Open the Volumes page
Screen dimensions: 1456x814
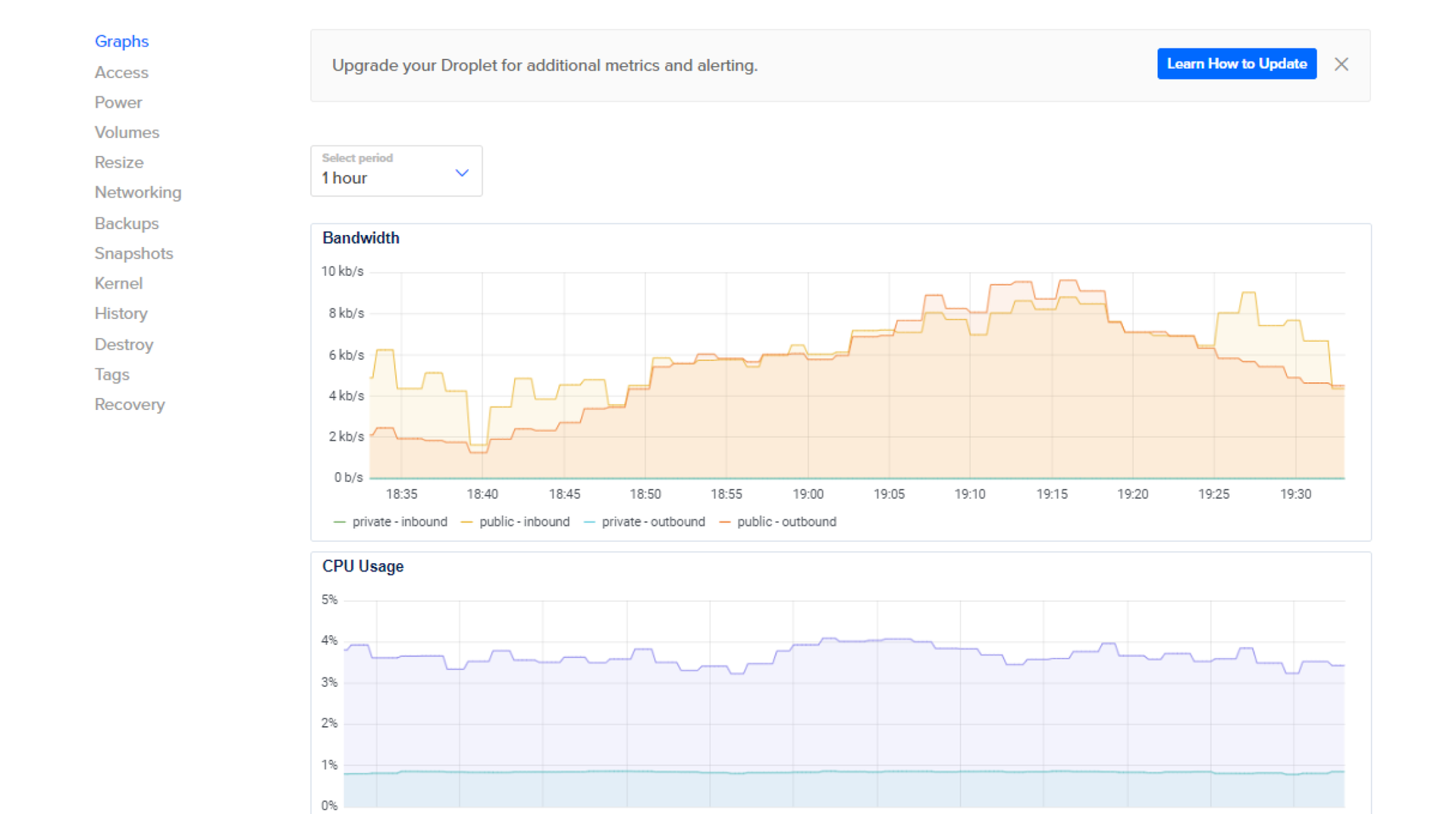(127, 132)
